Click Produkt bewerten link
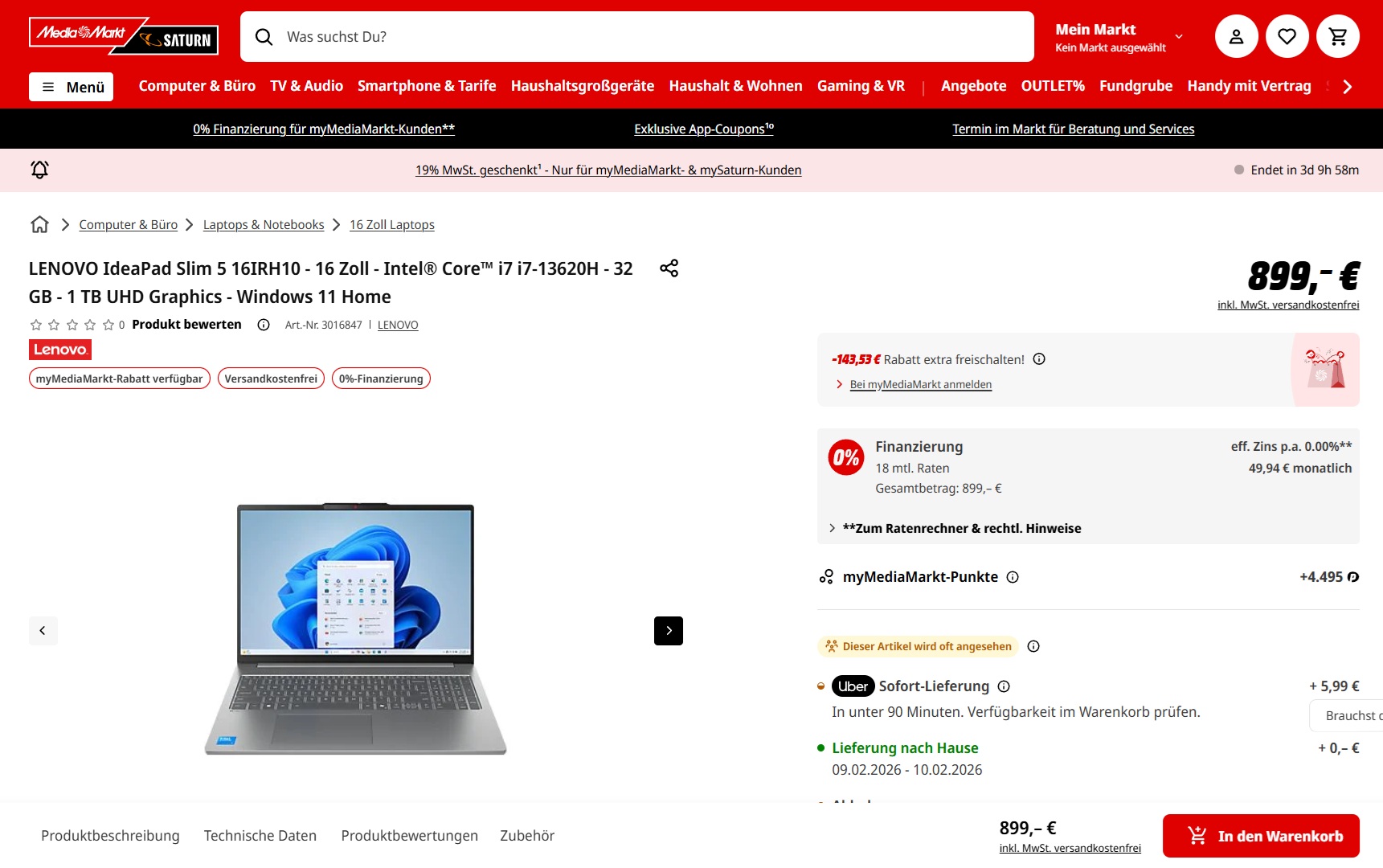 click(x=186, y=325)
